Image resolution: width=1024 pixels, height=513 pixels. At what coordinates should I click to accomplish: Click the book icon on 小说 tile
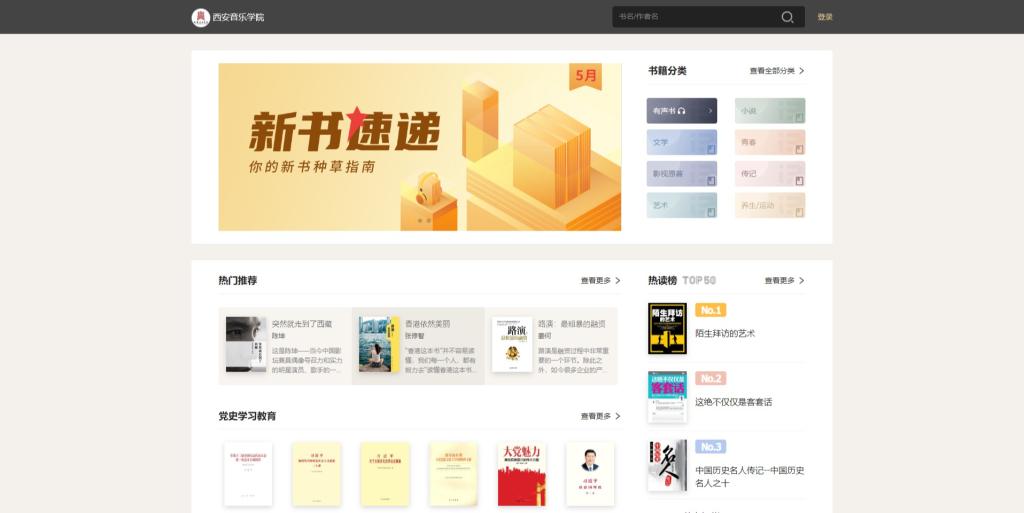click(x=798, y=117)
